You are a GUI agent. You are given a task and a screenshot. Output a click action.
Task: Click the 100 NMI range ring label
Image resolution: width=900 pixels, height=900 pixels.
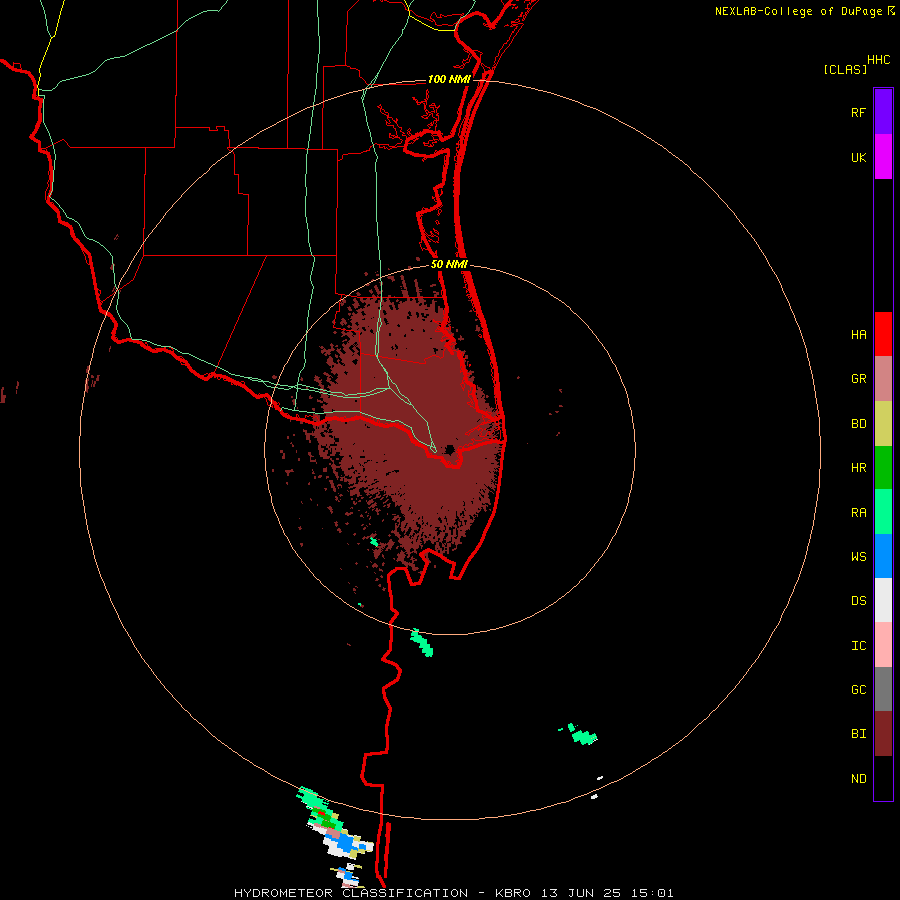tap(449, 79)
